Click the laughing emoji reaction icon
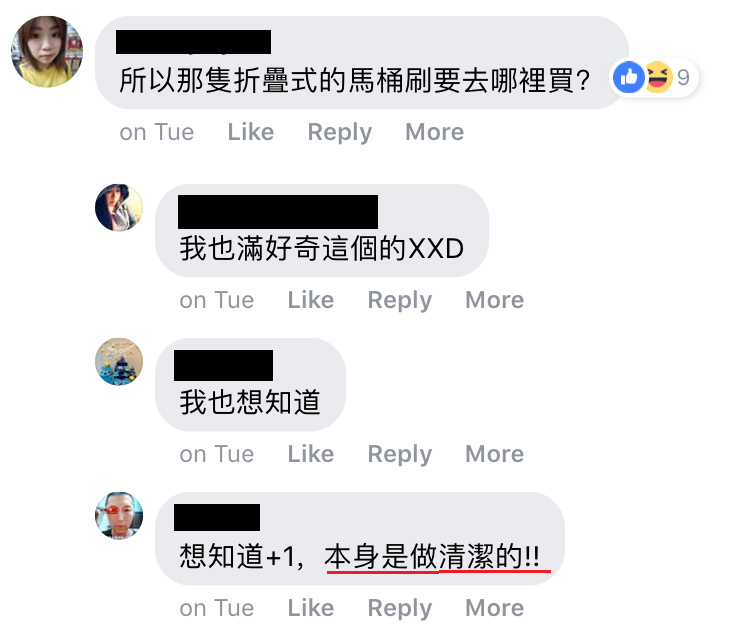Image resolution: width=745 pixels, height=629 pixels. coord(658,77)
